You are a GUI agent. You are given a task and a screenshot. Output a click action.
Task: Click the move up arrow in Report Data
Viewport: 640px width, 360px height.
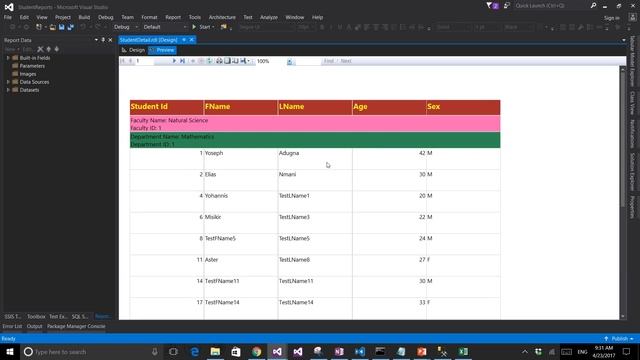49,49
